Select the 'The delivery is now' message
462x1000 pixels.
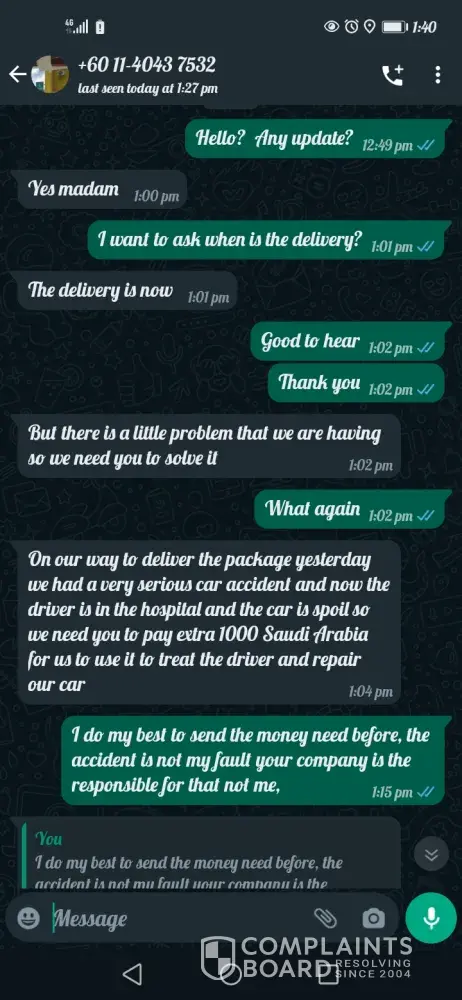point(124,291)
